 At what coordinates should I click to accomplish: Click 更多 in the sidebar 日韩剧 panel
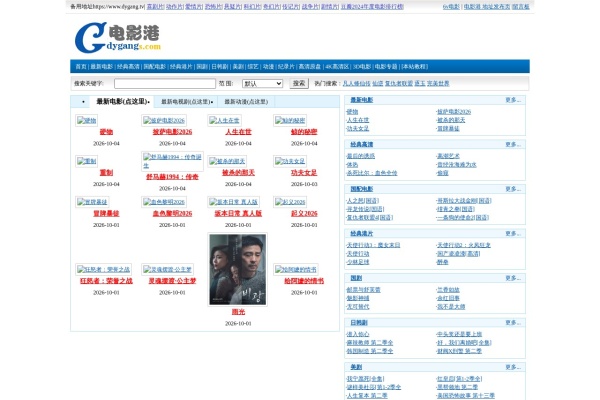pos(513,322)
